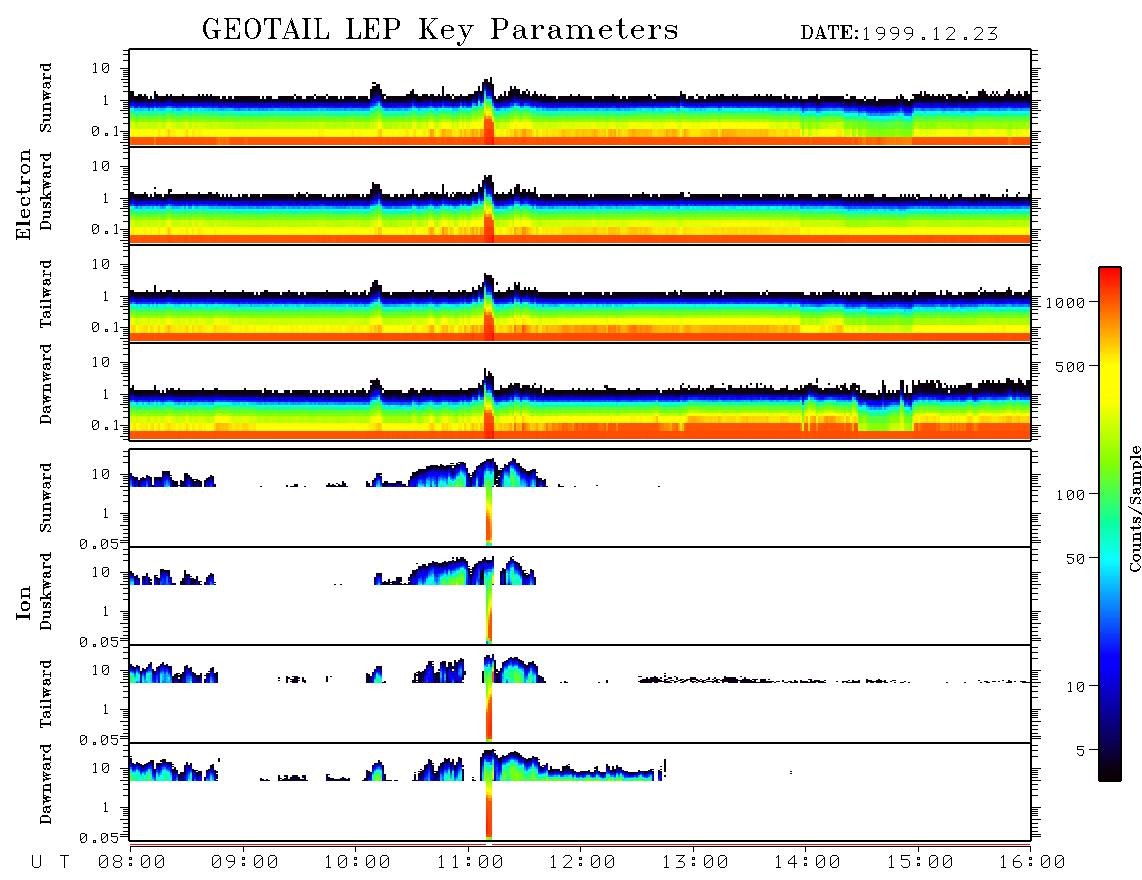The width and height of the screenshot is (1142, 880).
Task: Select the 16:00 time axis label
Action: coord(1031,862)
